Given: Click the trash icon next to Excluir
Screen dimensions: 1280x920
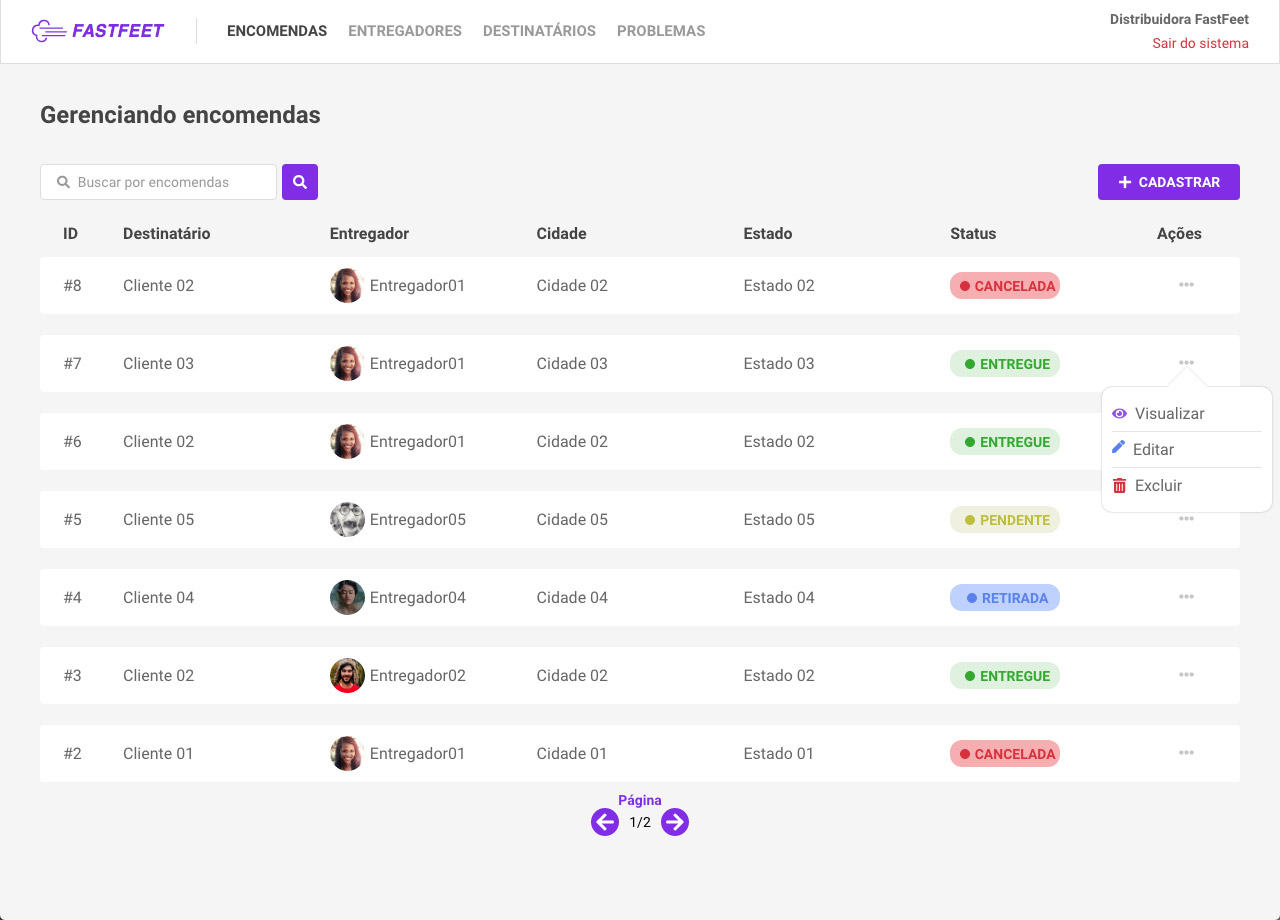Looking at the screenshot, I should [x=1119, y=485].
